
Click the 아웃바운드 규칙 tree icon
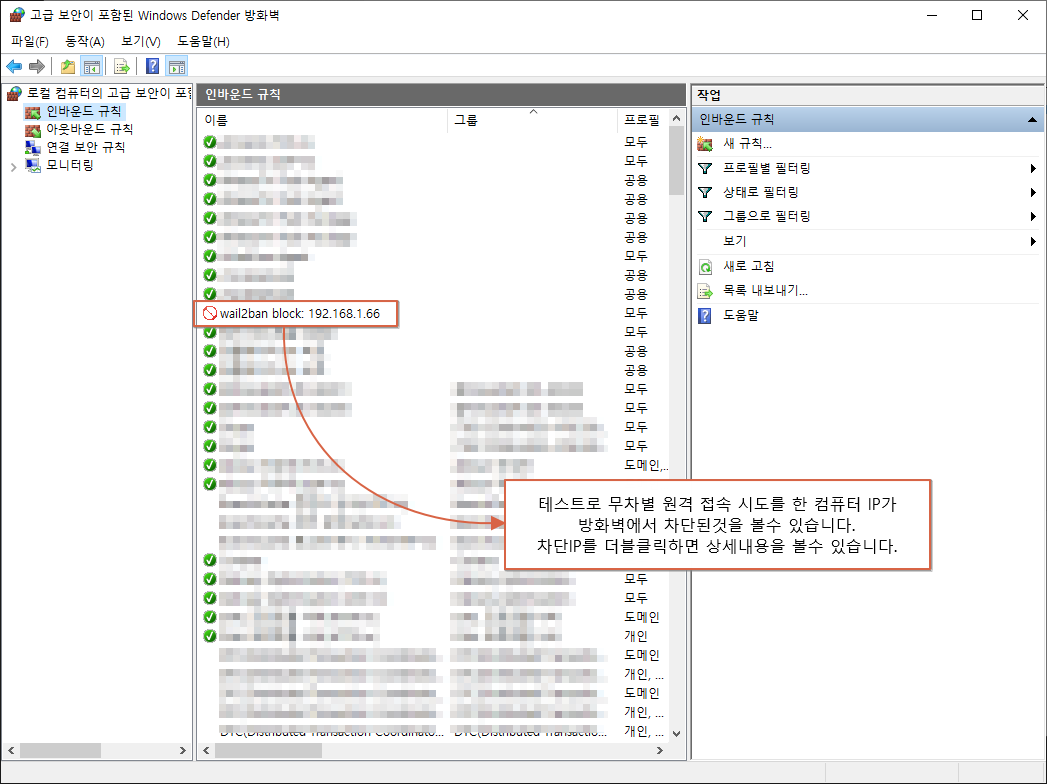(33, 130)
